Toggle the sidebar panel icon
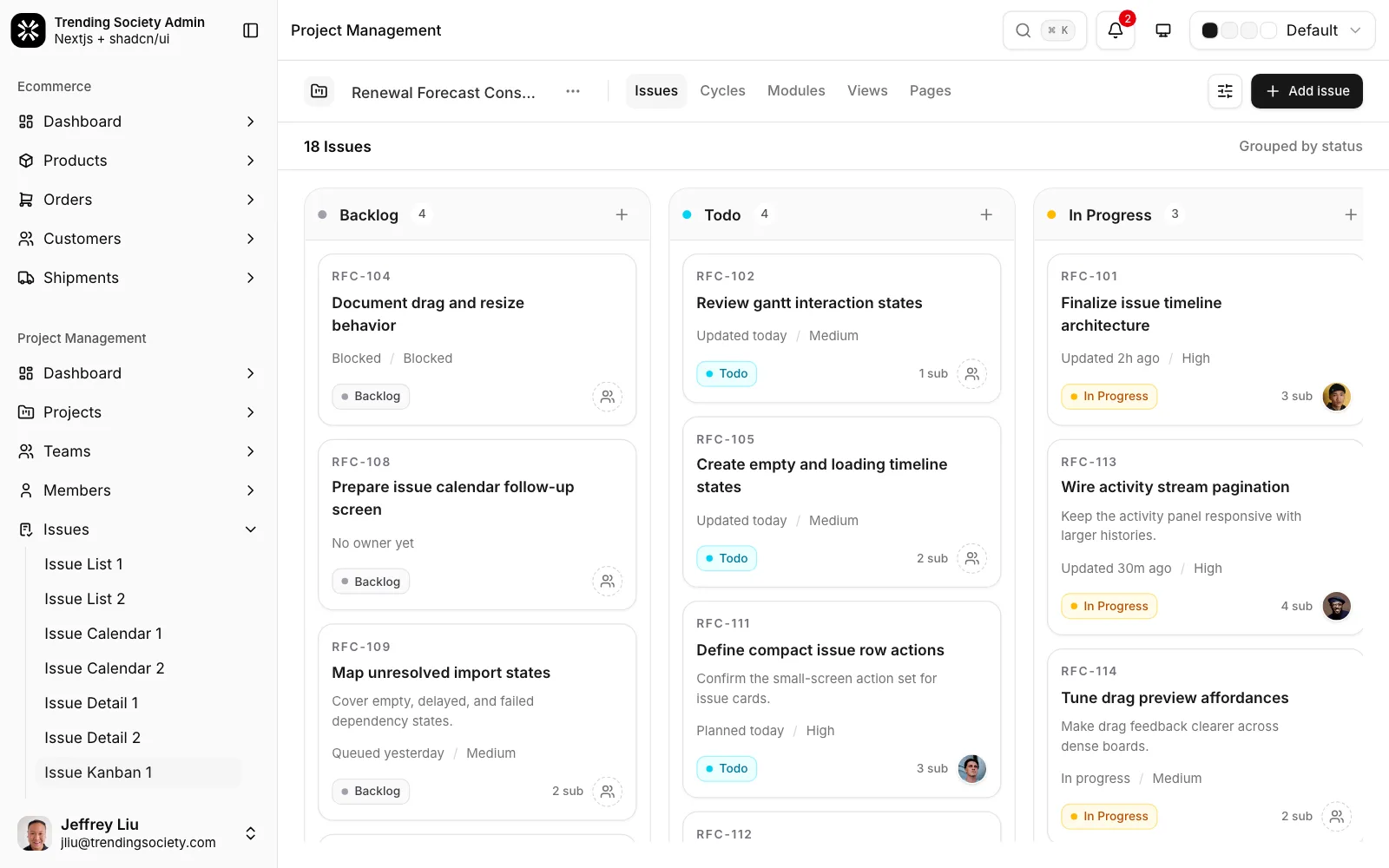Screen dimensions: 1389x868 click(251, 30)
